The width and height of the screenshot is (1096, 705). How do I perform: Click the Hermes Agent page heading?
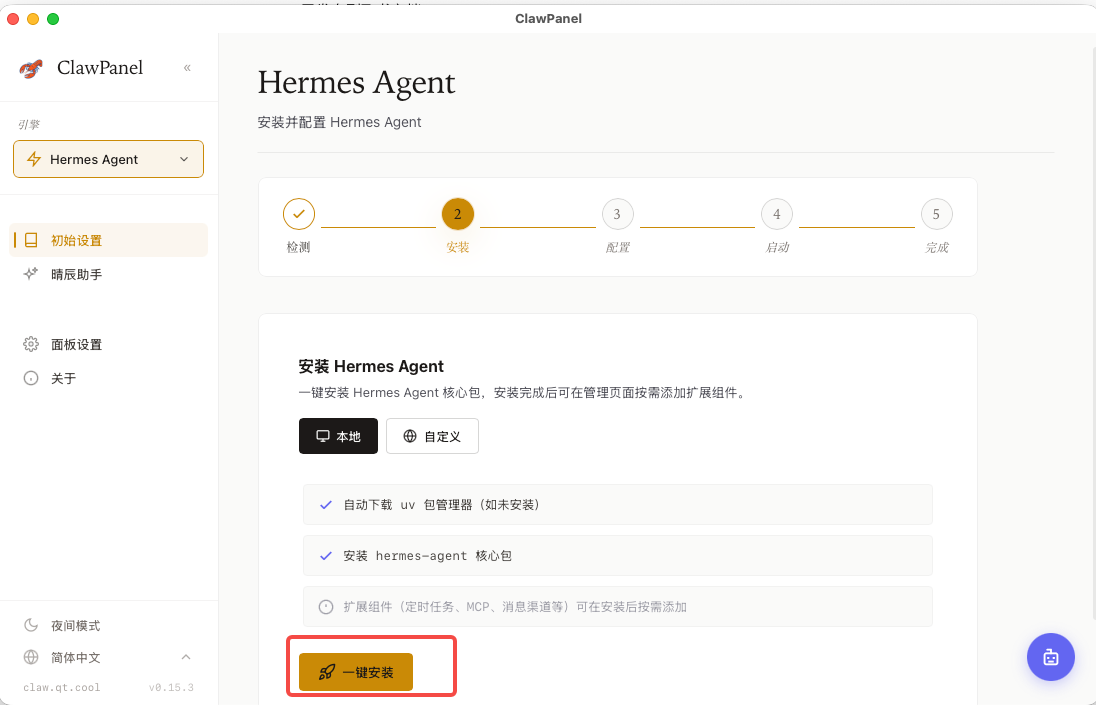point(356,82)
